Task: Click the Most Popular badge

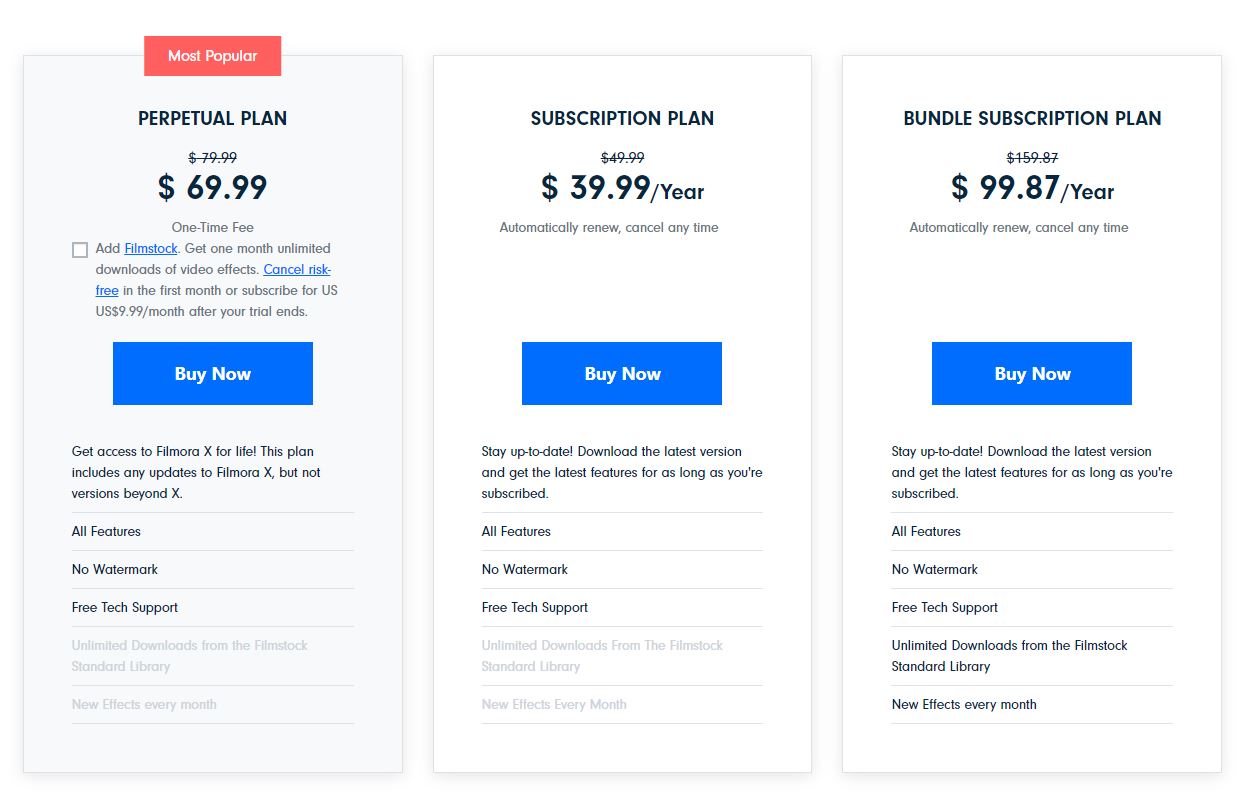Action: (x=212, y=56)
